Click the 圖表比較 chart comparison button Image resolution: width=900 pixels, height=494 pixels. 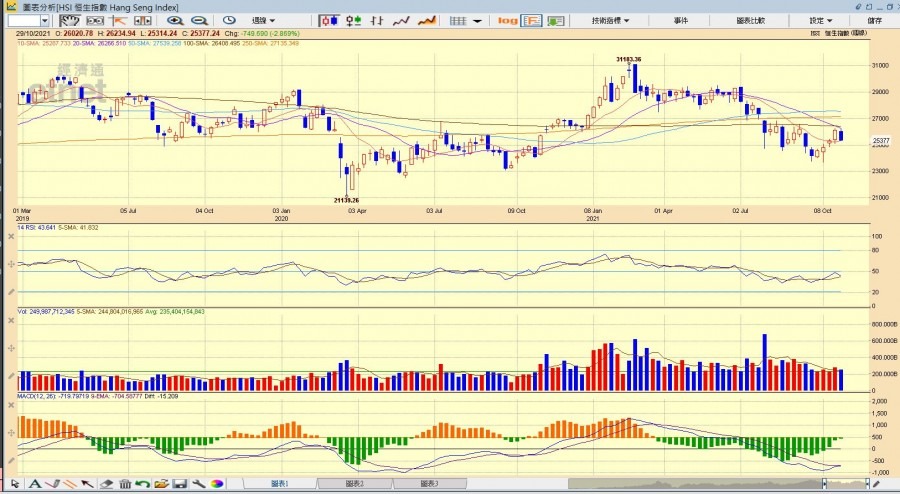pos(750,20)
